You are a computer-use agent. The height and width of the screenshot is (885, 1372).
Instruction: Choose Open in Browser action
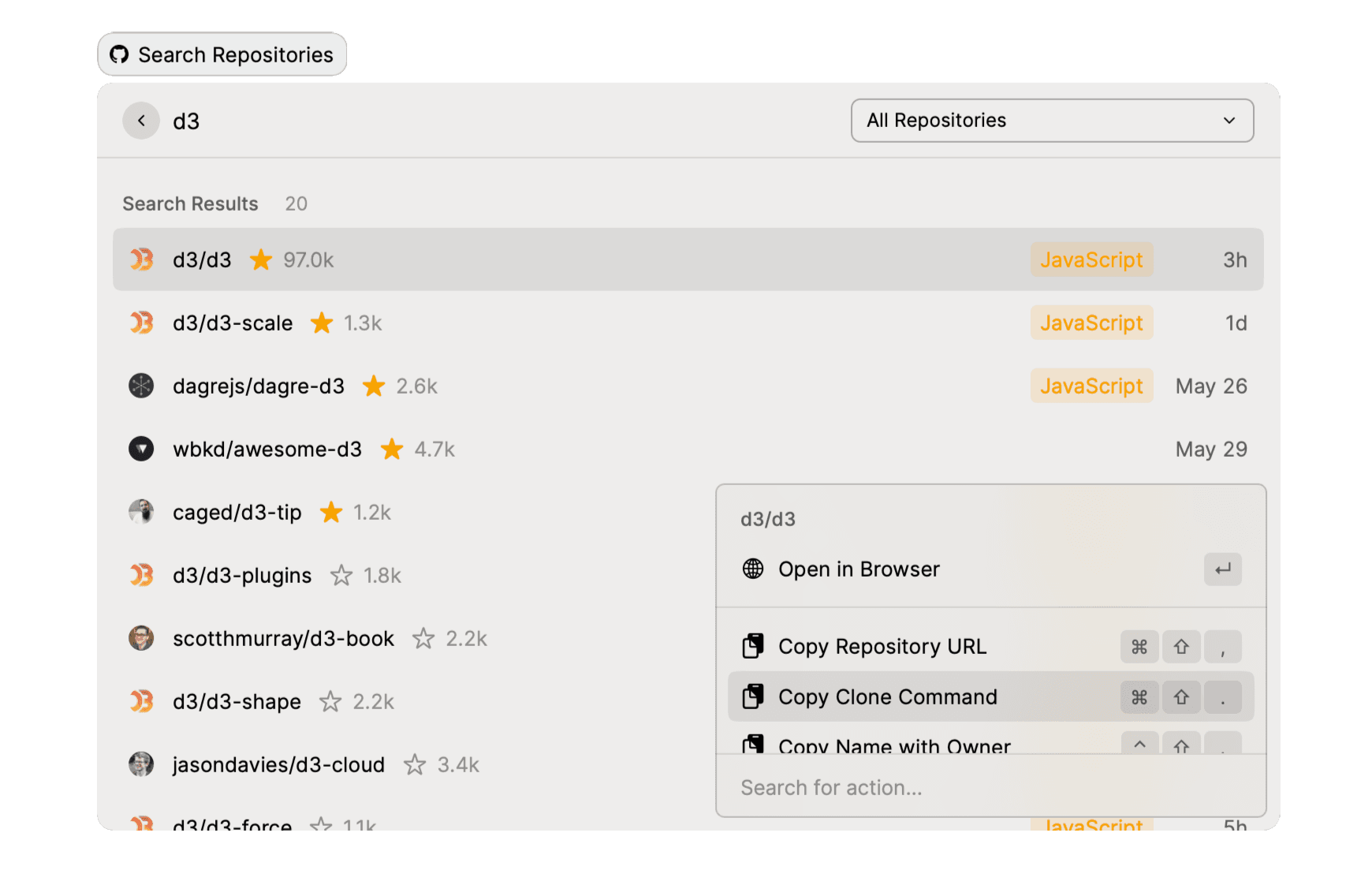click(990, 569)
